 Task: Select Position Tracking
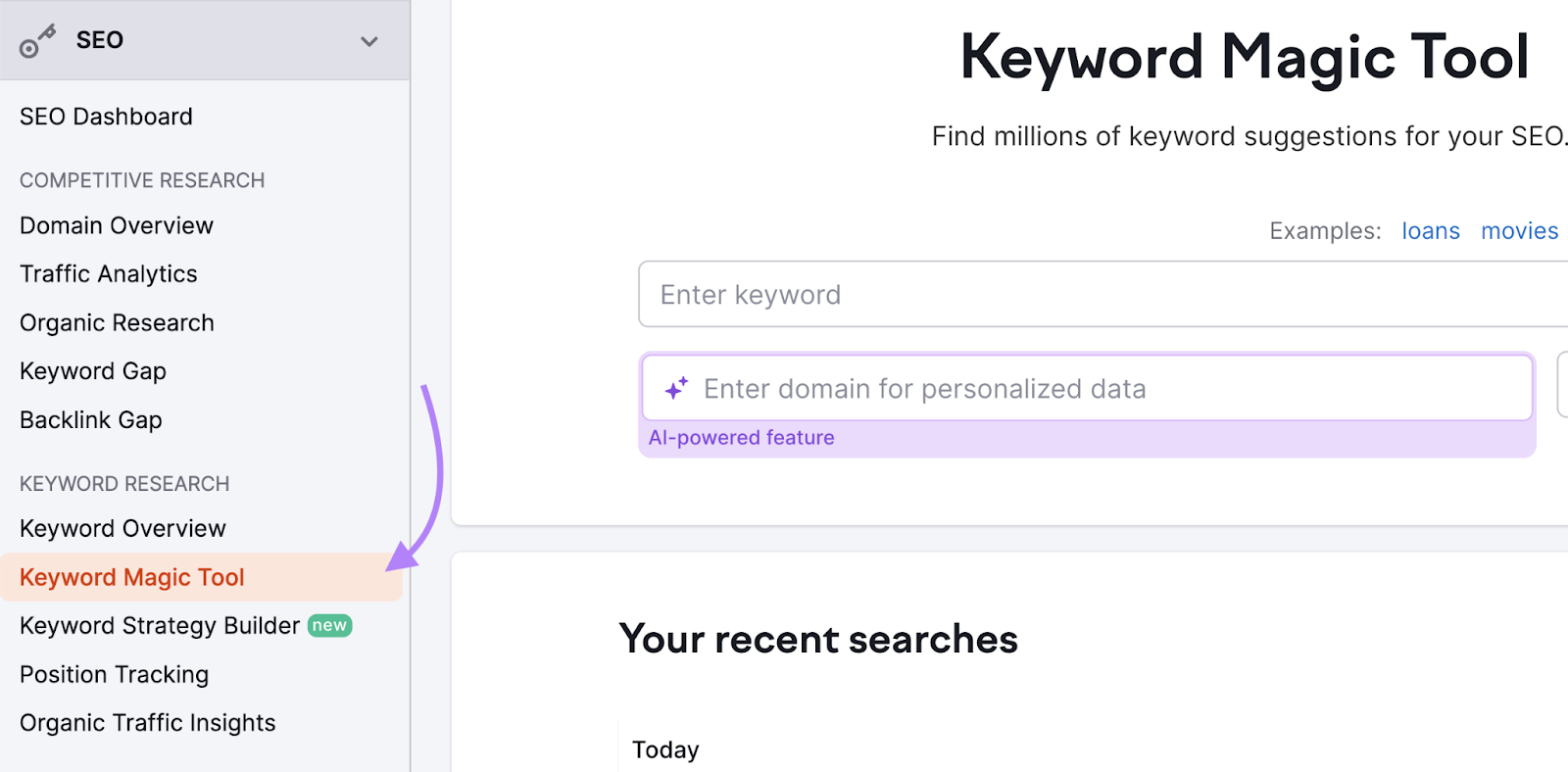coord(114,674)
